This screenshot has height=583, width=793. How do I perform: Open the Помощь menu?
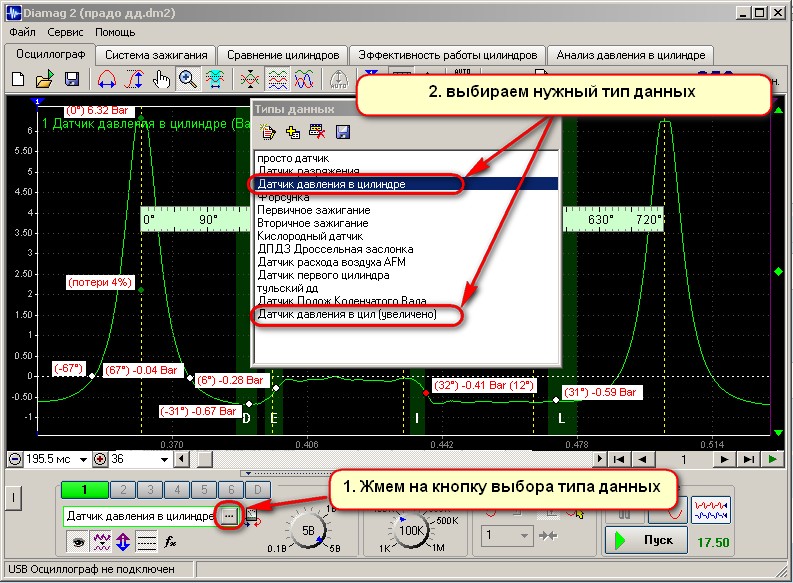[115, 32]
